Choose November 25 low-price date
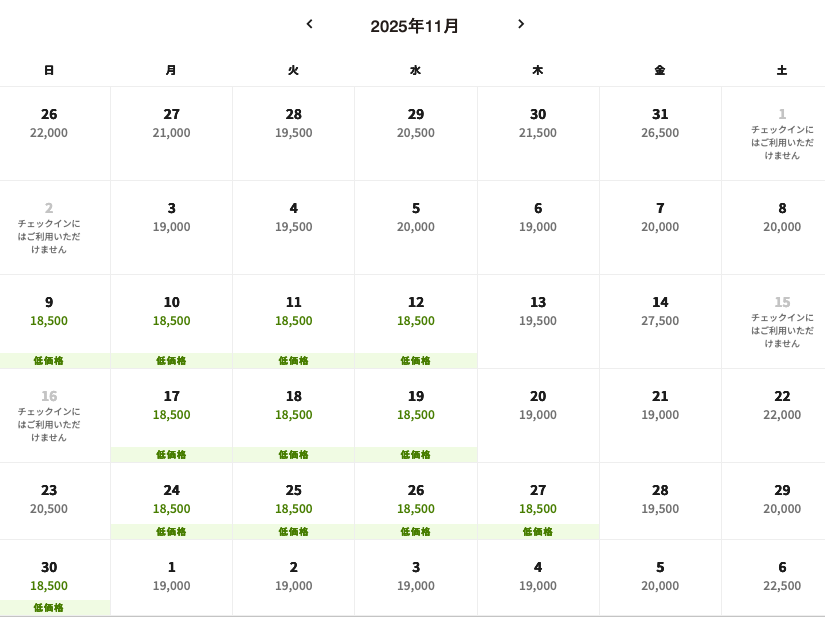This screenshot has width=825, height=626. (294, 500)
